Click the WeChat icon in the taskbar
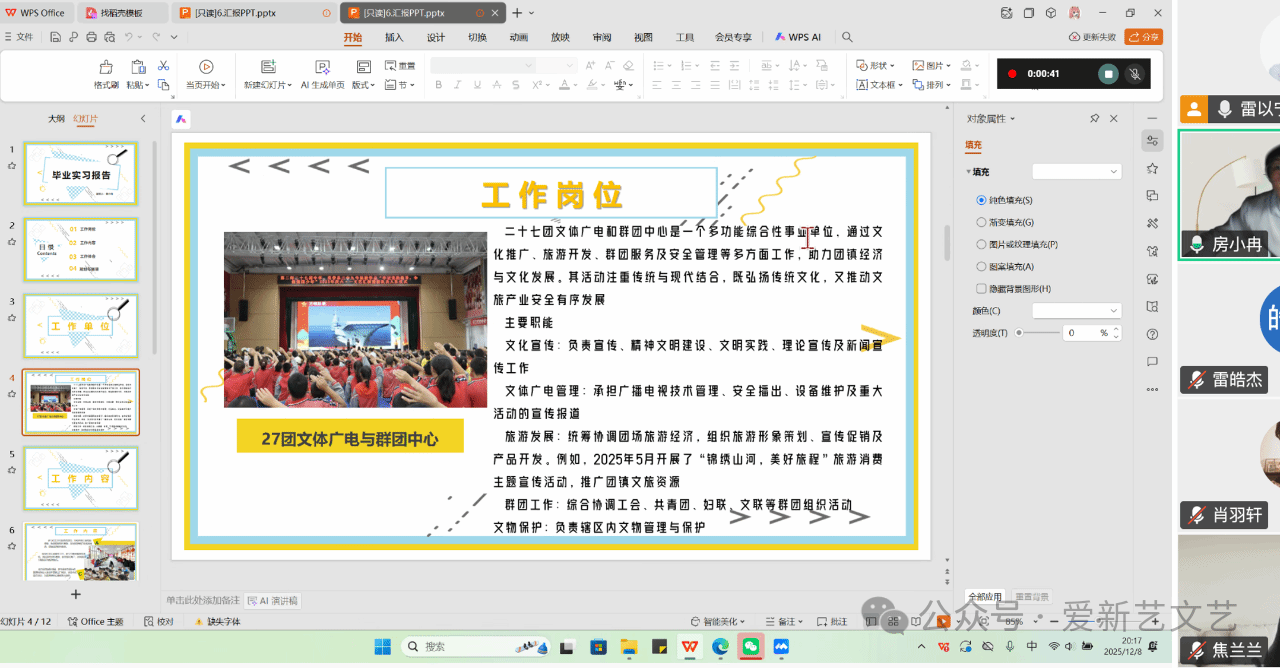Image resolution: width=1280 pixels, height=668 pixels. point(750,647)
